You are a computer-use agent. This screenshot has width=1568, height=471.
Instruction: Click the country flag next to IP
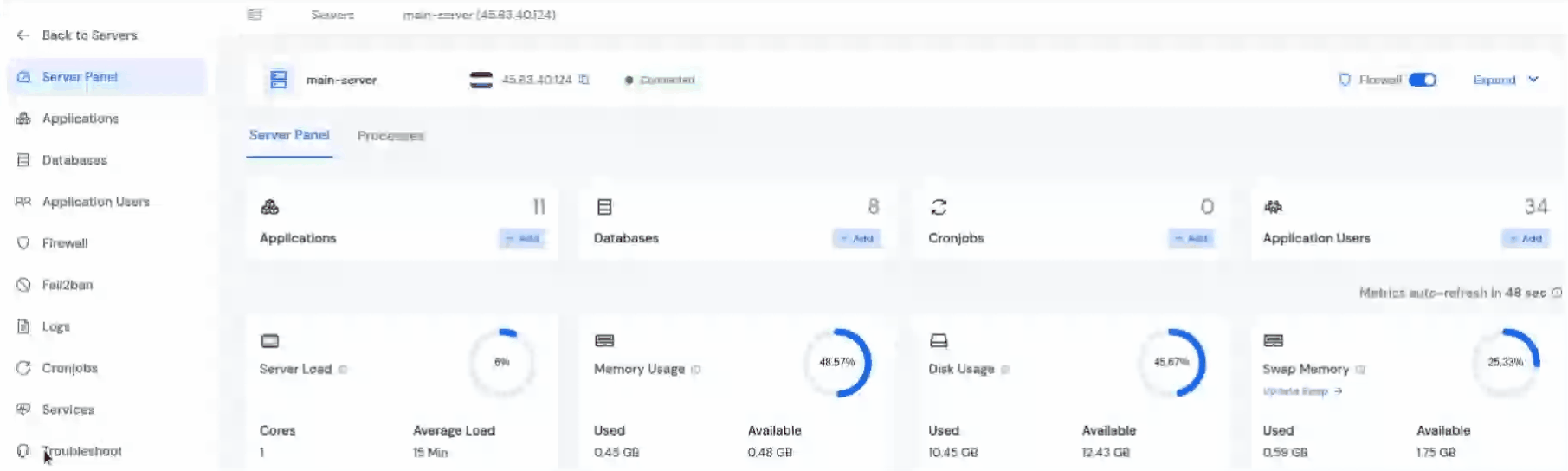[x=481, y=80]
